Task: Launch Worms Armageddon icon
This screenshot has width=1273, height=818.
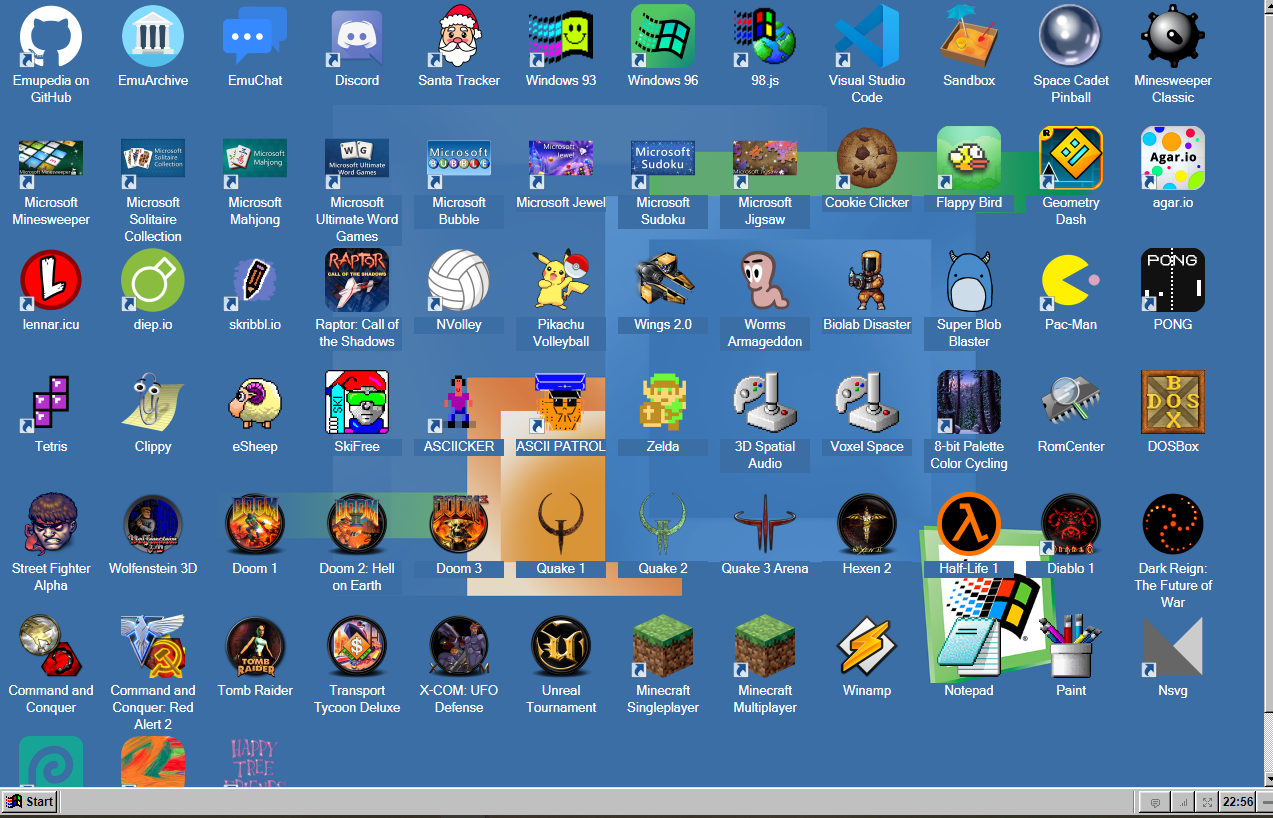Action: [765, 280]
